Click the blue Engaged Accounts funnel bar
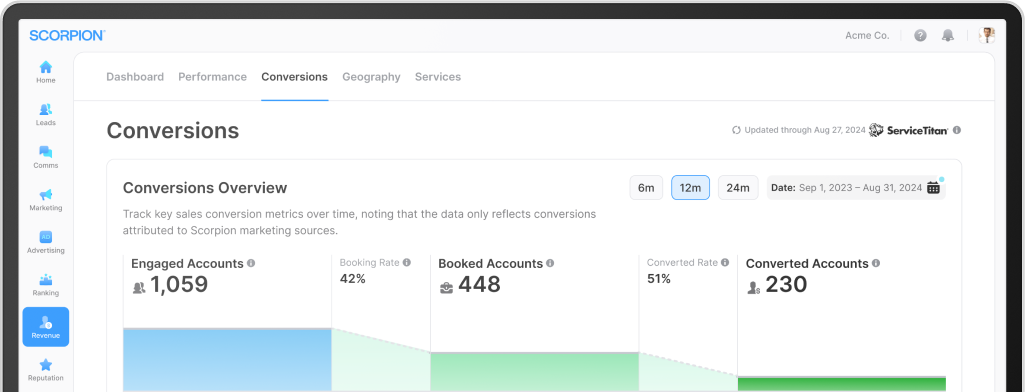Viewport: 1025px width, 392px height. pyautogui.click(x=227, y=359)
